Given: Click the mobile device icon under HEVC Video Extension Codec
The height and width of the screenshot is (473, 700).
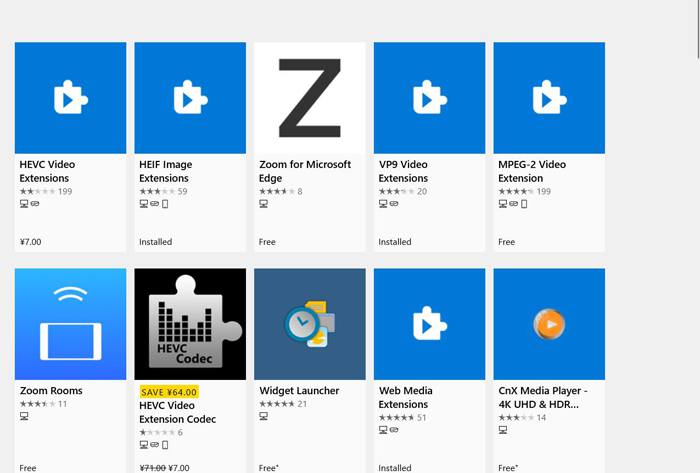Looking at the screenshot, I should tap(165, 445).
